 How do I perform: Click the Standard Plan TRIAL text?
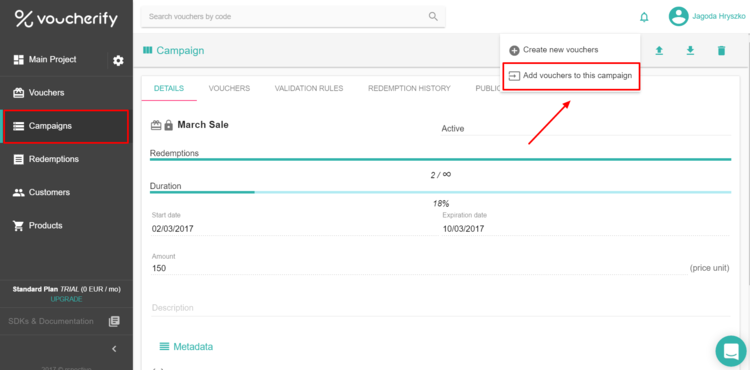pos(66,289)
